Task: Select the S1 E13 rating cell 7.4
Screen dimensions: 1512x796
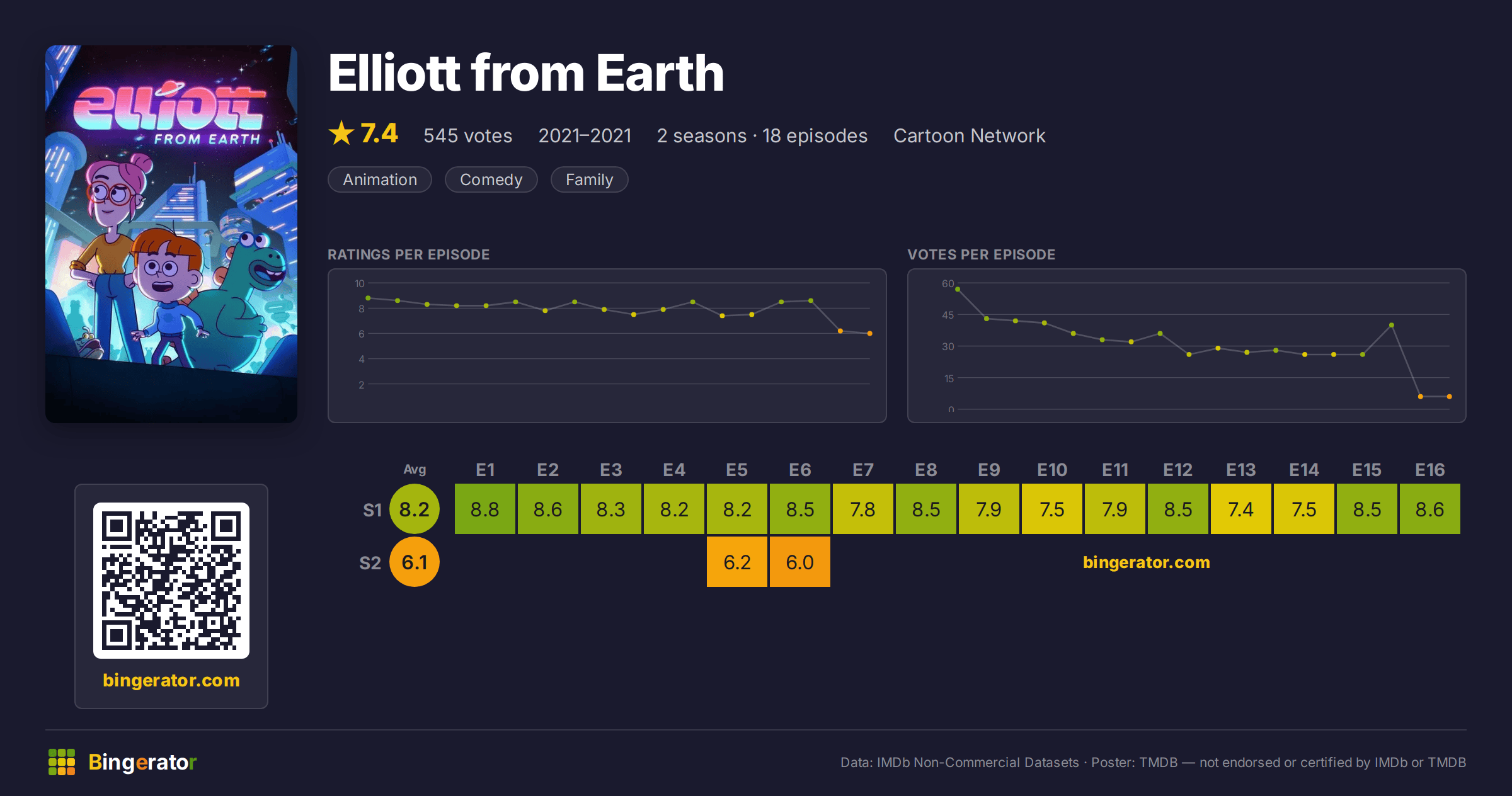Action: (1241, 509)
